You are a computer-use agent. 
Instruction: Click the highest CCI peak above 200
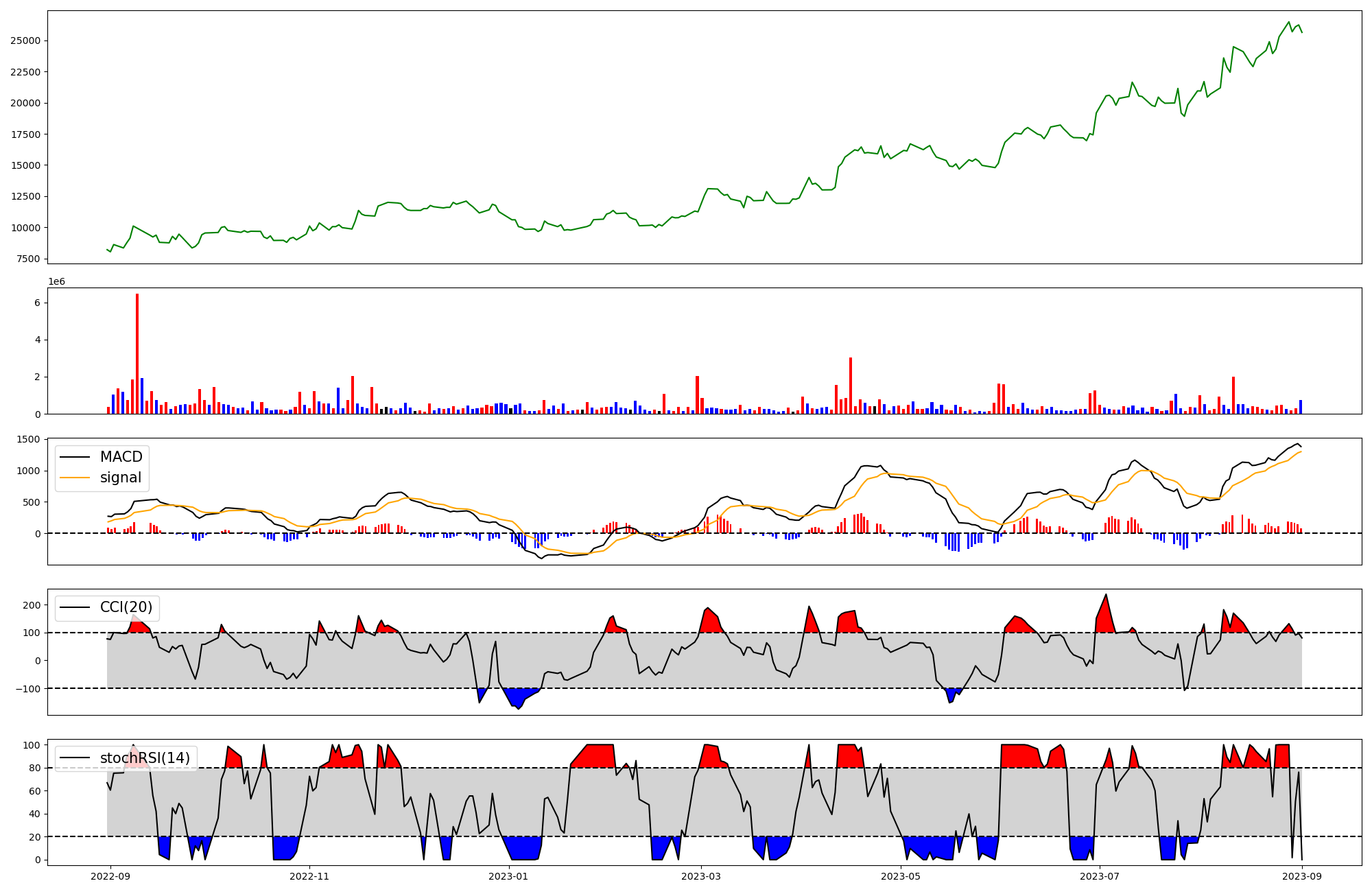1106,596
